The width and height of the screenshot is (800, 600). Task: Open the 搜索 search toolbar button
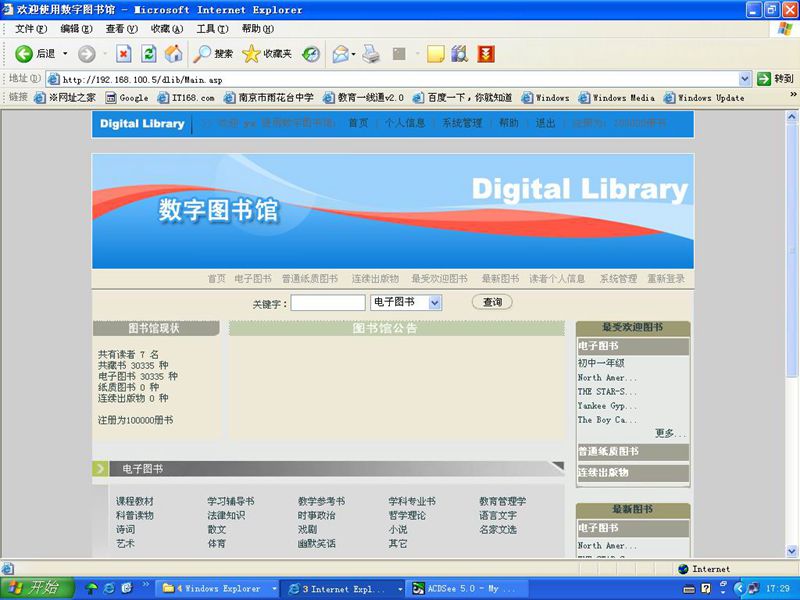[x=213, y=54]
